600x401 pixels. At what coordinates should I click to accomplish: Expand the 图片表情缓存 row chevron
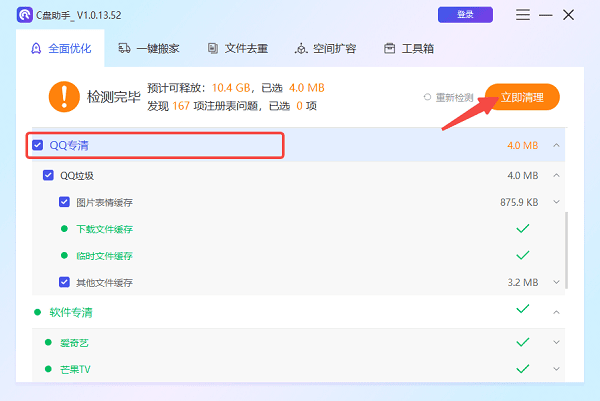(556, 203)
